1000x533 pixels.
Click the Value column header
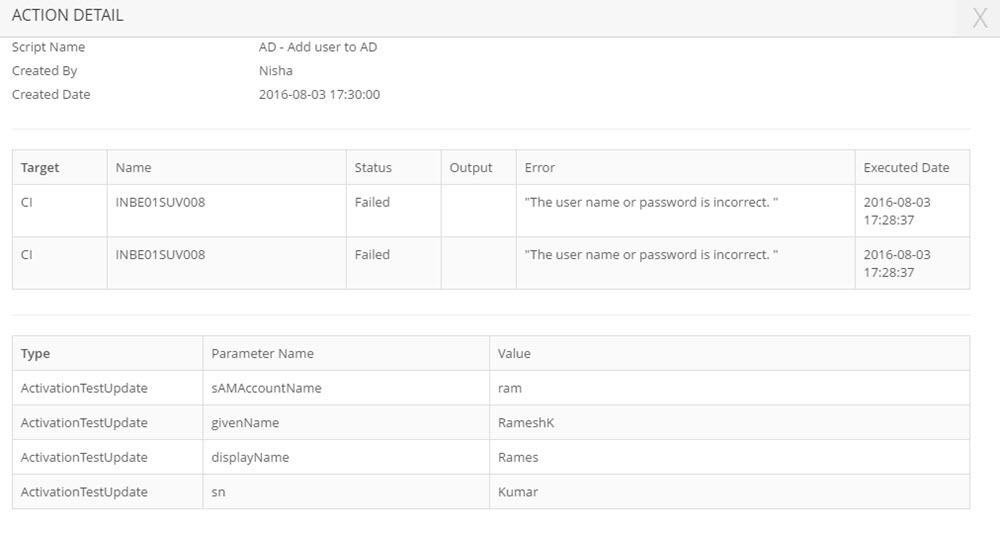(514, 353)
